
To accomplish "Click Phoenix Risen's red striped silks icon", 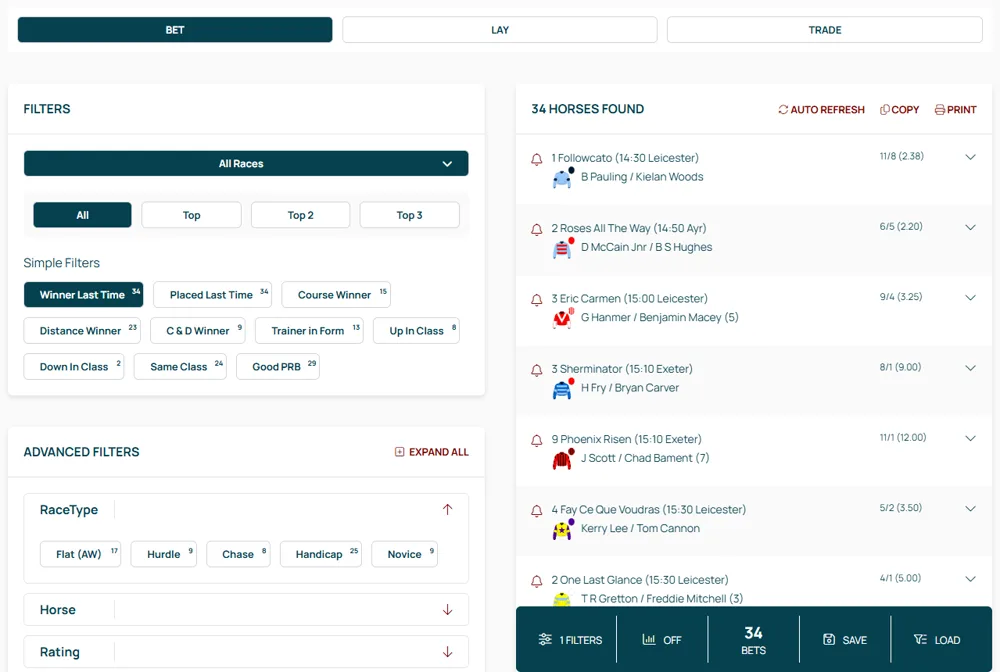I will tap(563, 459).
